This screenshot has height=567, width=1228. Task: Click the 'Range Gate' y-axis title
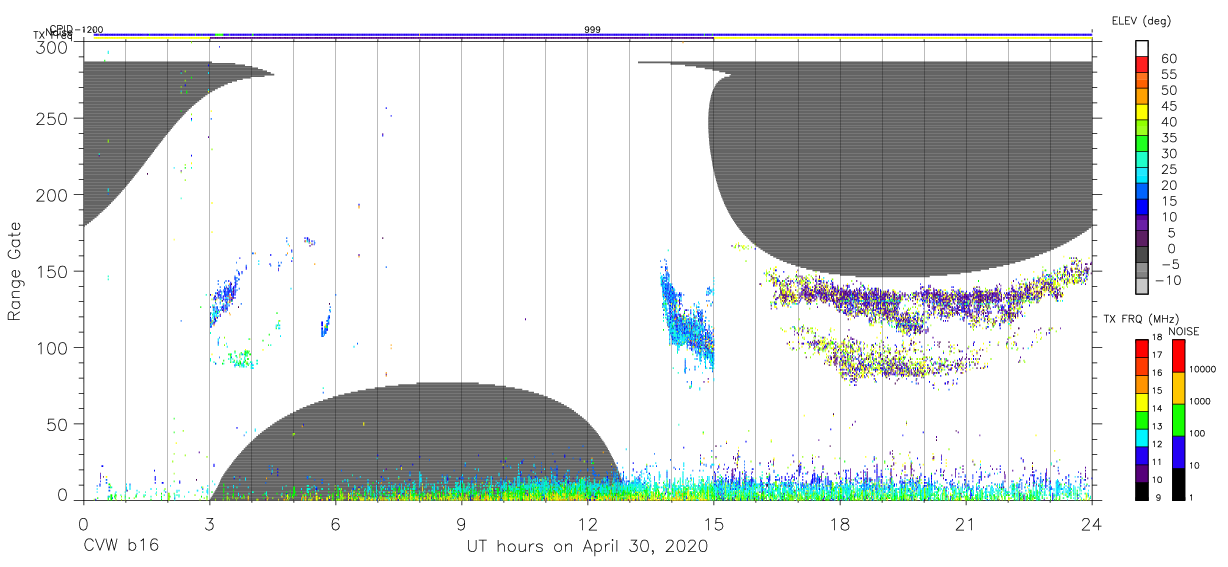click(x=15, y=271)
